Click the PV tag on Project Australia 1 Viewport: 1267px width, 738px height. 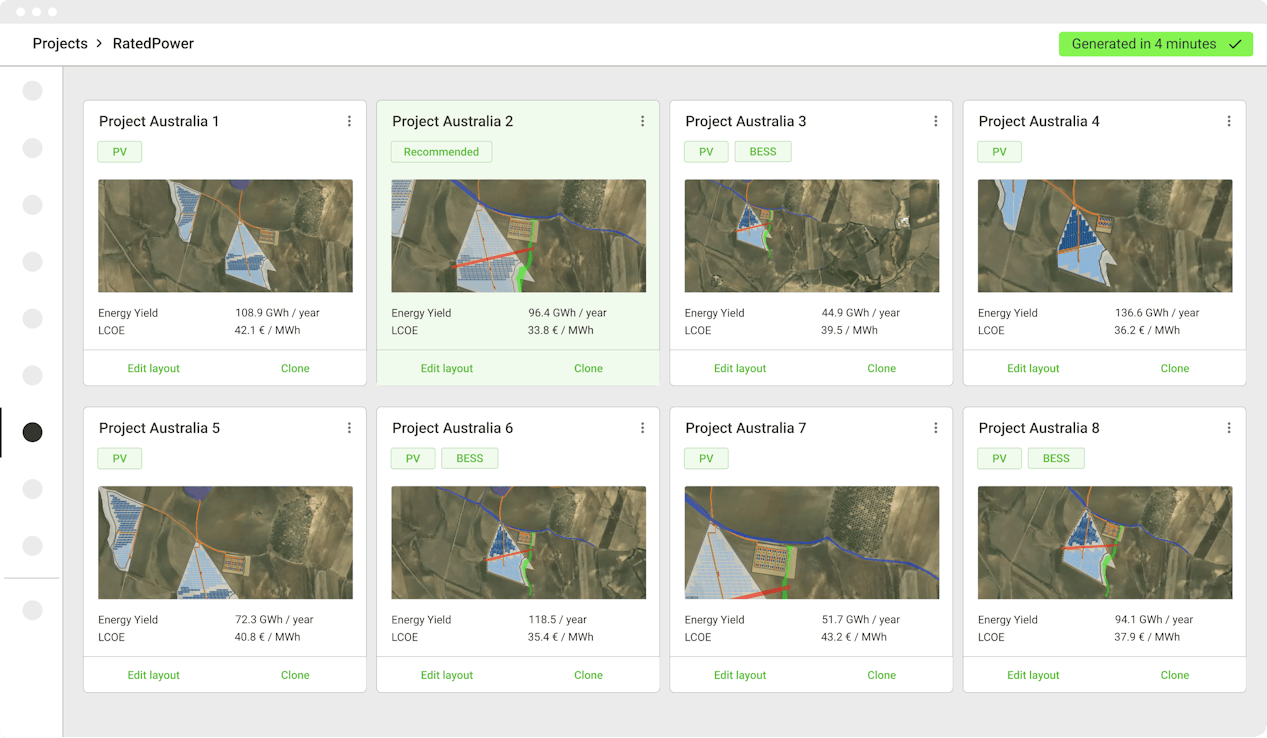coord(120,152)
